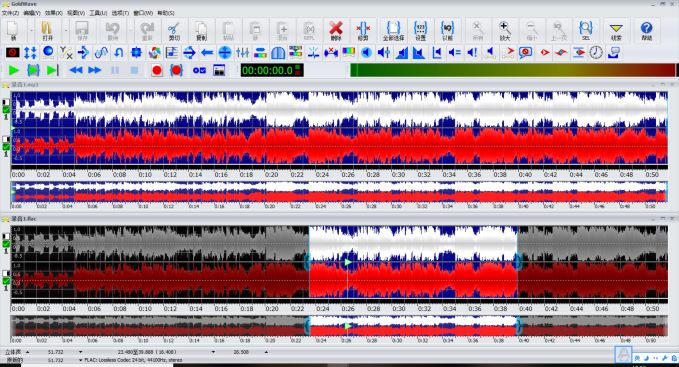Open the clock Time Warp effect icon
Viewport: 679px width, 367px height.
pos(596,53)
